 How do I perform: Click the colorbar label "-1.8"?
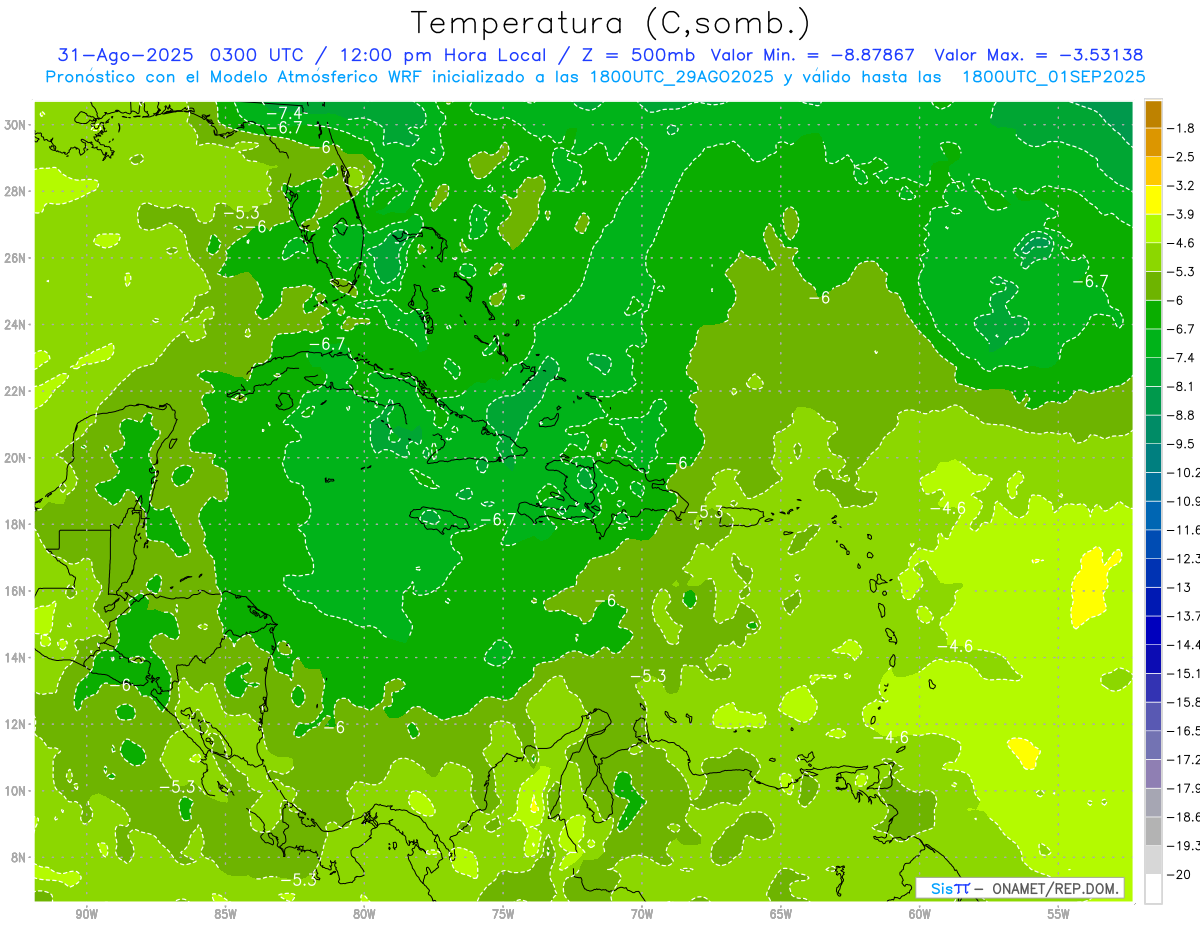(x=1181, y=128)
